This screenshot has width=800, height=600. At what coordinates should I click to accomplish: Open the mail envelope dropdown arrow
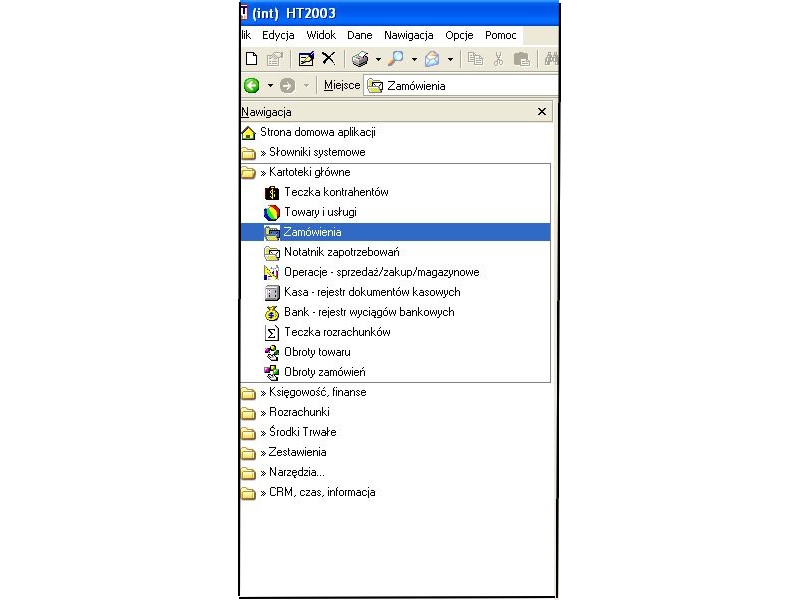[x=450, y=60]
